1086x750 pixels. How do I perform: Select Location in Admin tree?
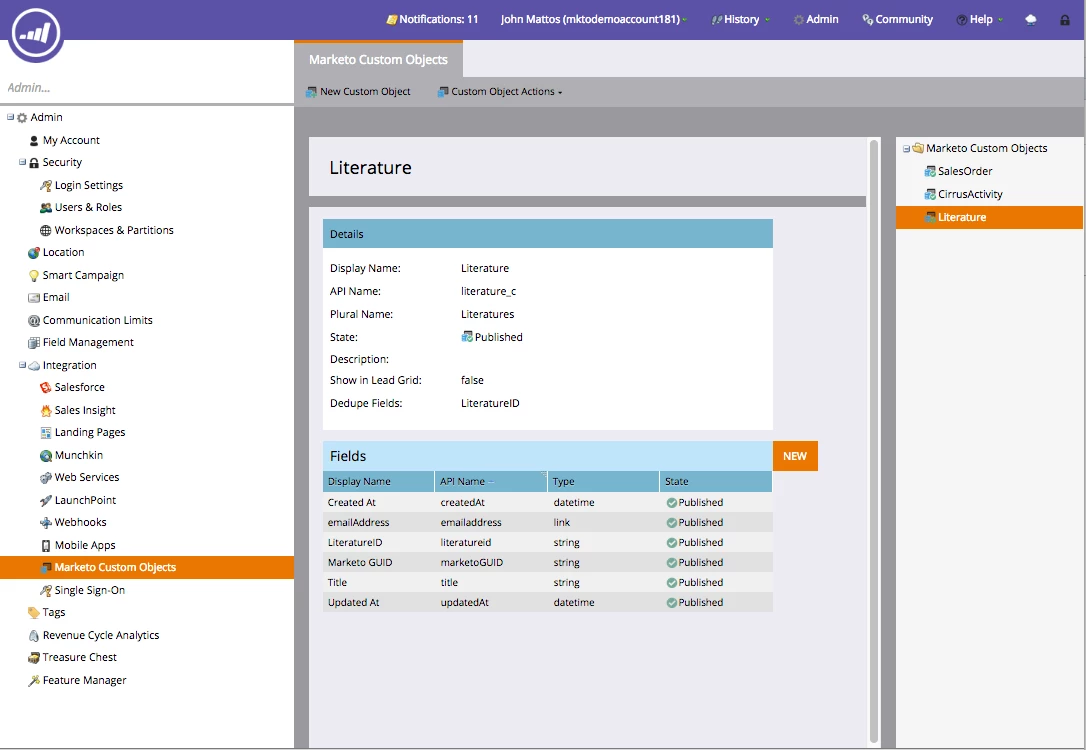click(x=64, y=253)
